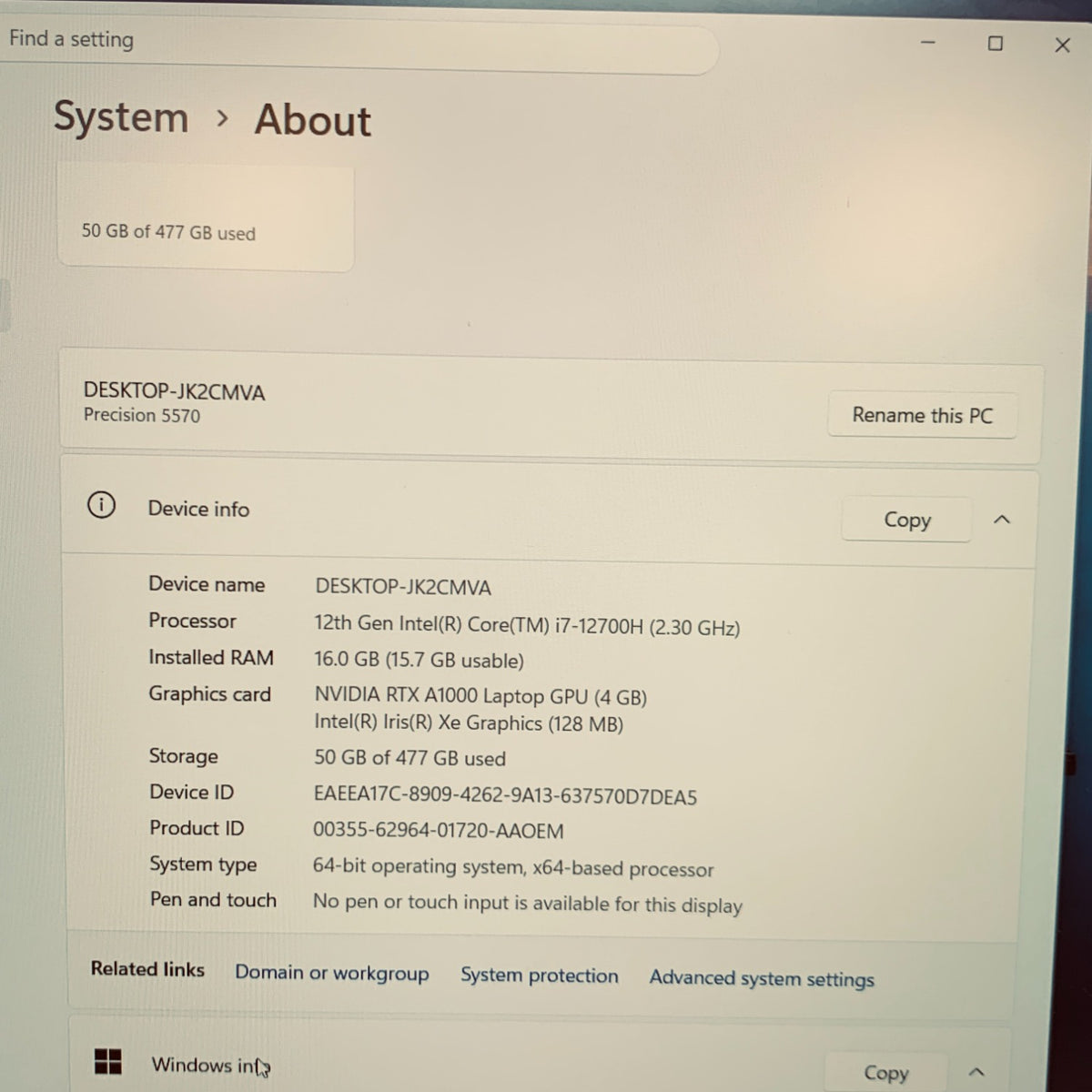The height and width of the screenshot is (1092, 1092).
Task: Click the Precision 5570 model text
Action: click(142, 415)
